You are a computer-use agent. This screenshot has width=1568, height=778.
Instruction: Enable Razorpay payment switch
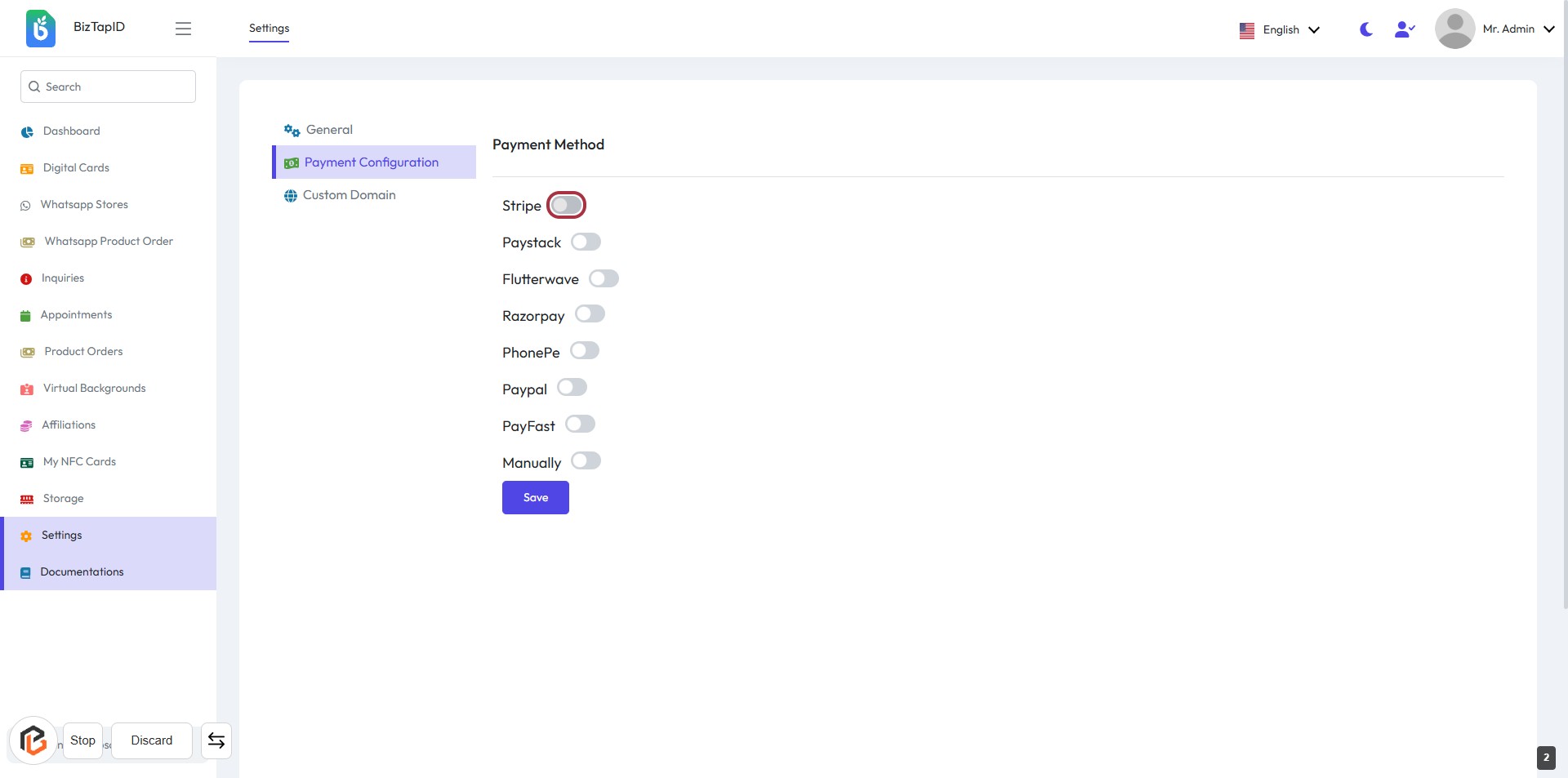tap(590, 314)
